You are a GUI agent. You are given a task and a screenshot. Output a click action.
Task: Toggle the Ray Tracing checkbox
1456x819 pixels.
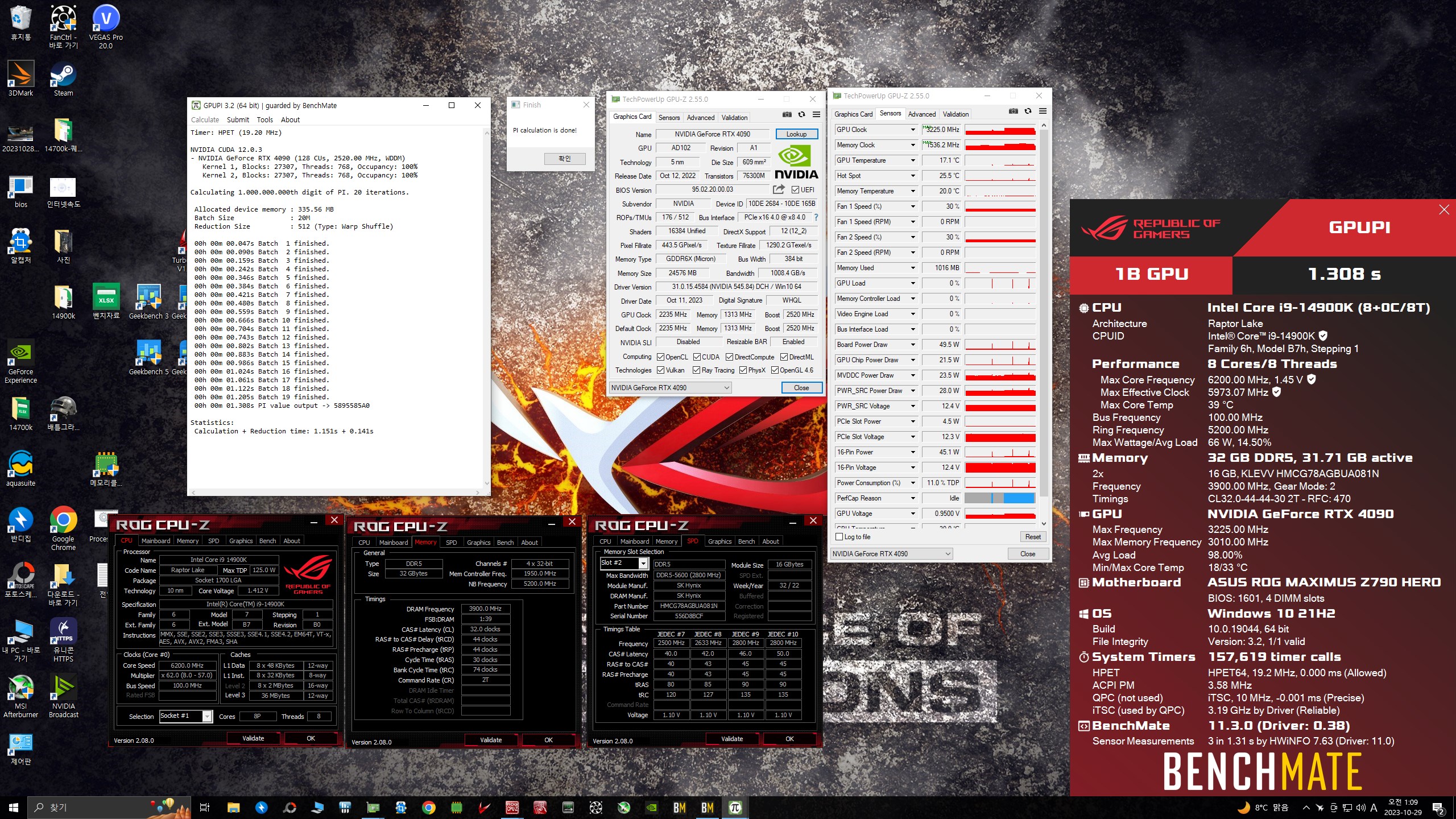(696, 370)
